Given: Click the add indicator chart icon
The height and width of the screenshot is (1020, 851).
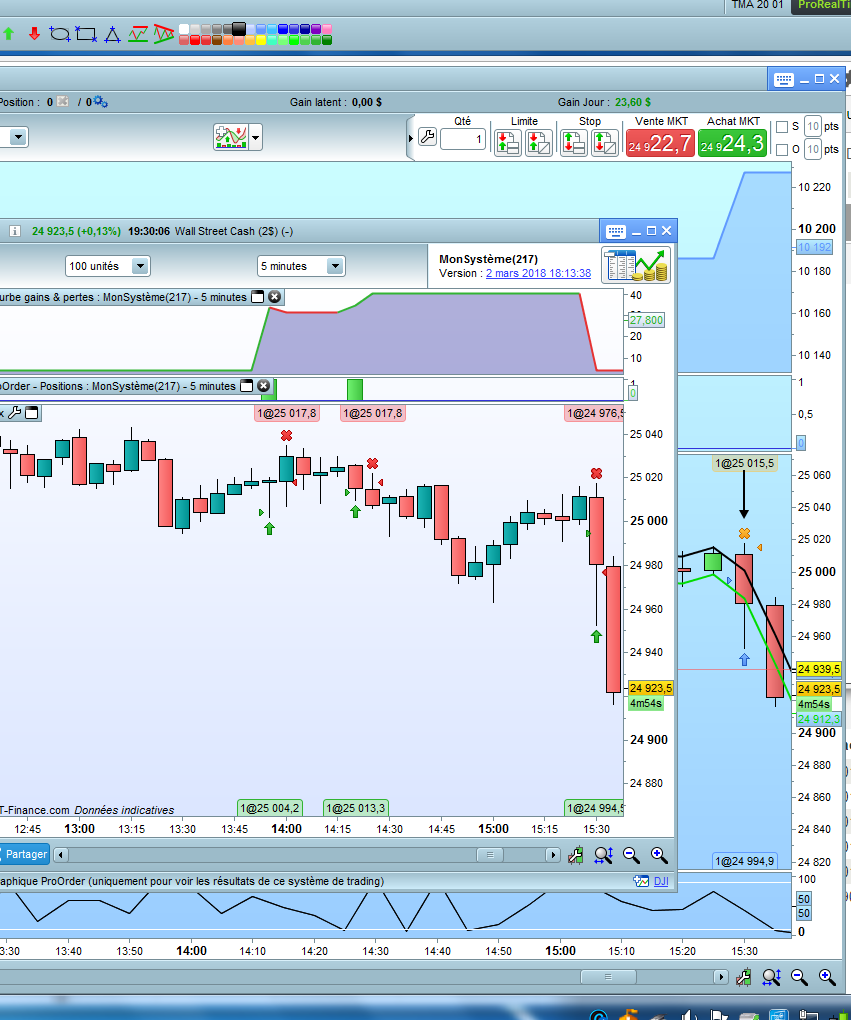Looking at the screenshot, I should point(231,137).
